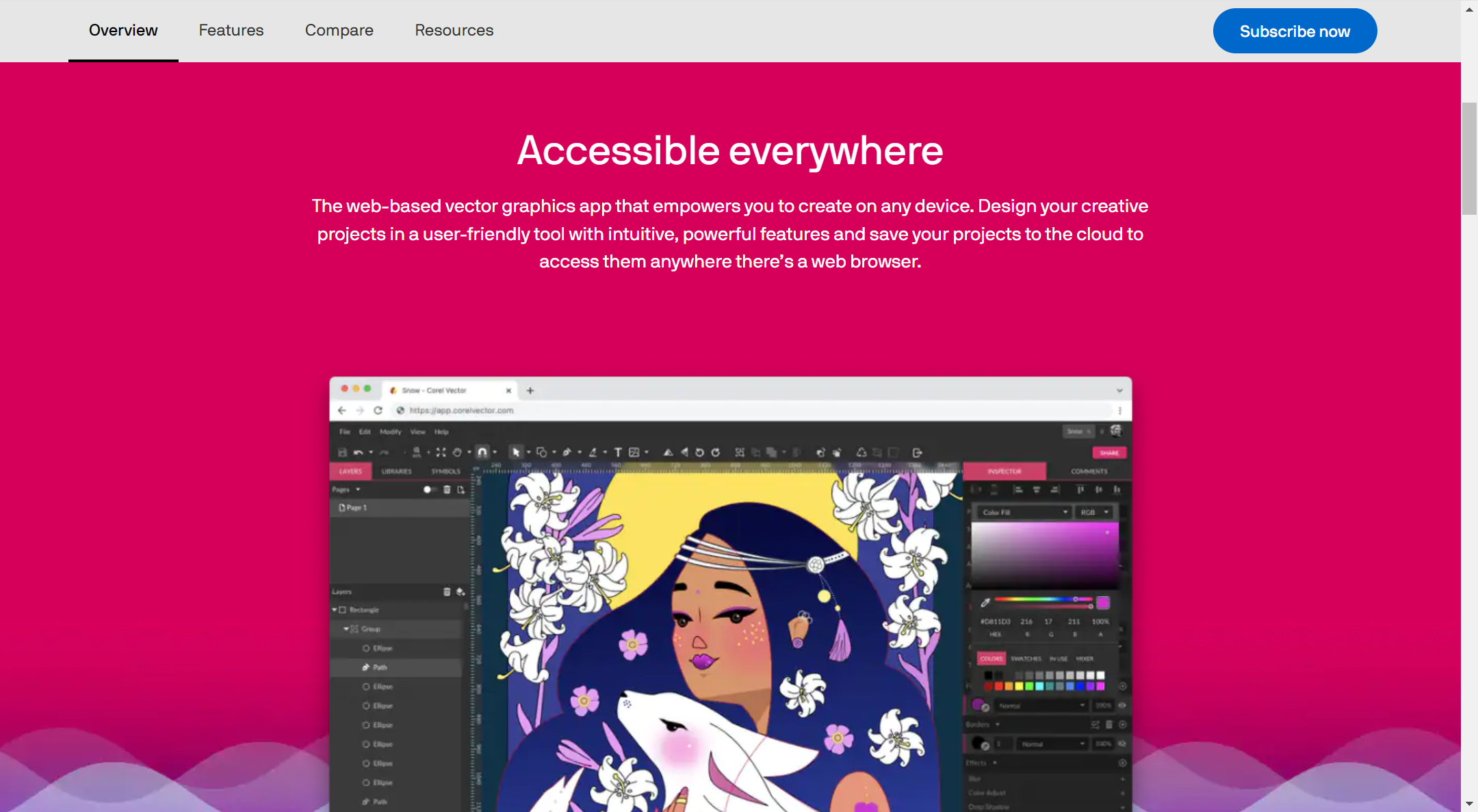Image resolution: width=1478 pixels, height=812 pixels.
Task: Click the fit-to-screen arrows icon
Action: pyautogui.click(x=441, y=452)
